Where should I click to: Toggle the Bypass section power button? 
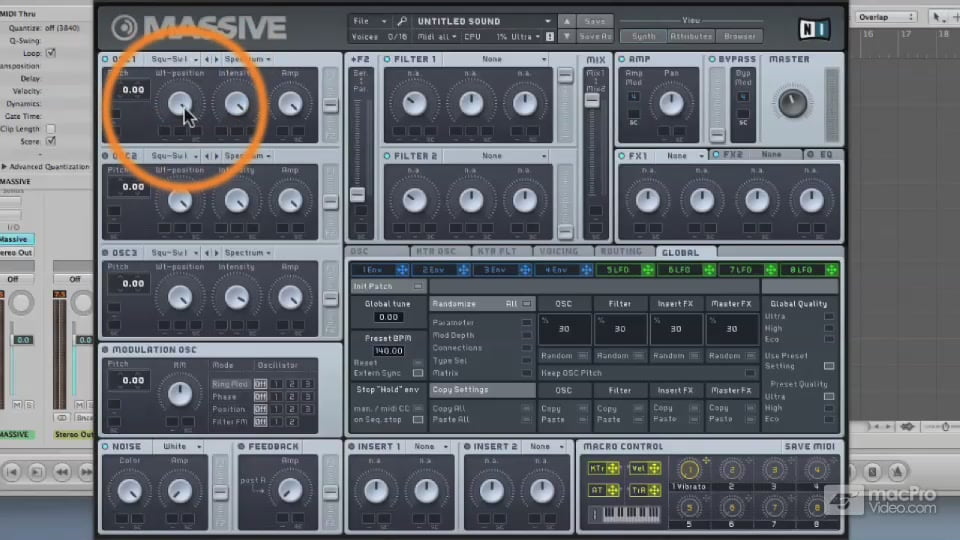pyautogui.click(x=712, y=59)
